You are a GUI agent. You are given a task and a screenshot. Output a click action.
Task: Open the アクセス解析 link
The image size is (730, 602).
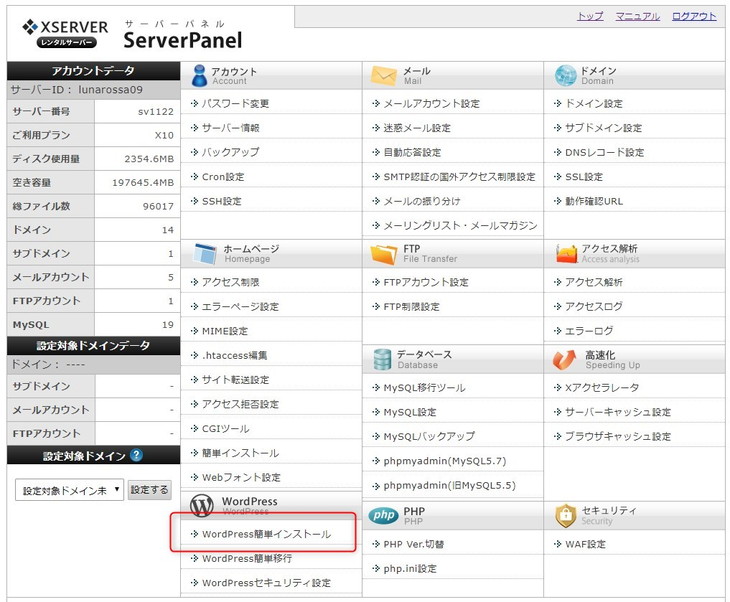pyautogui.click(x=594, y=282)
